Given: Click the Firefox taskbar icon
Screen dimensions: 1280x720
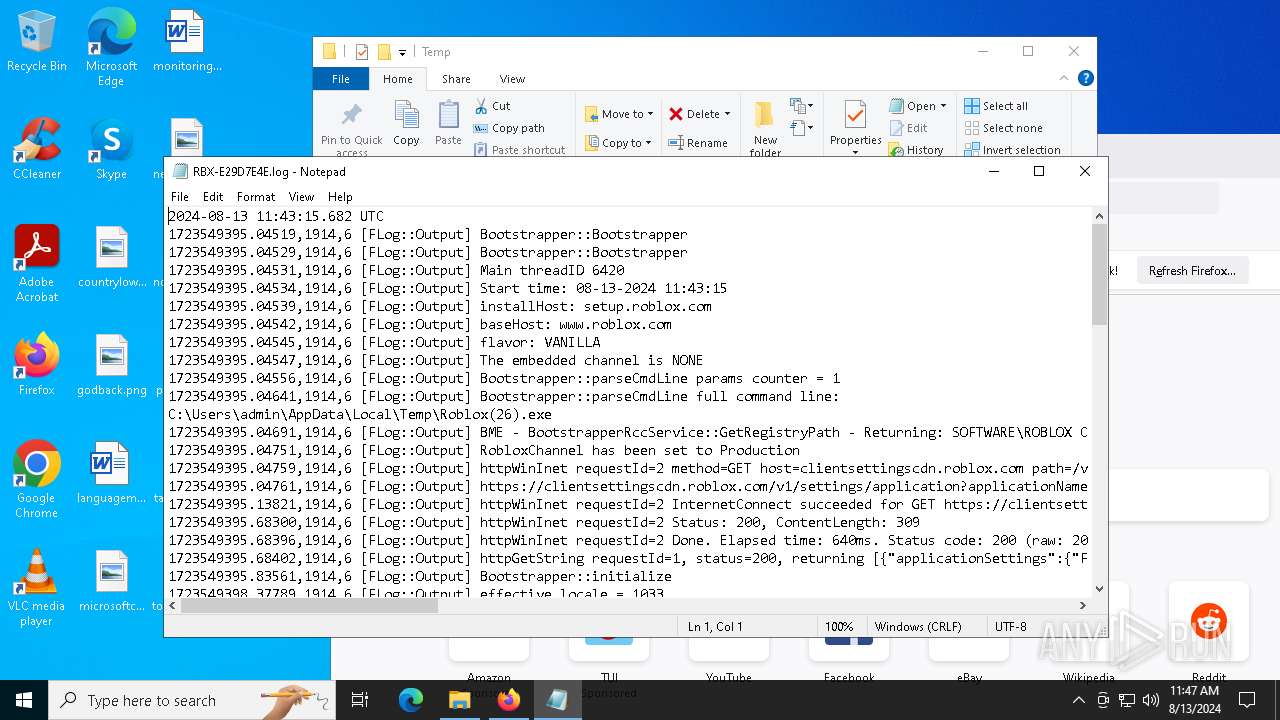Looking at the screenshot, I should 508,700.
